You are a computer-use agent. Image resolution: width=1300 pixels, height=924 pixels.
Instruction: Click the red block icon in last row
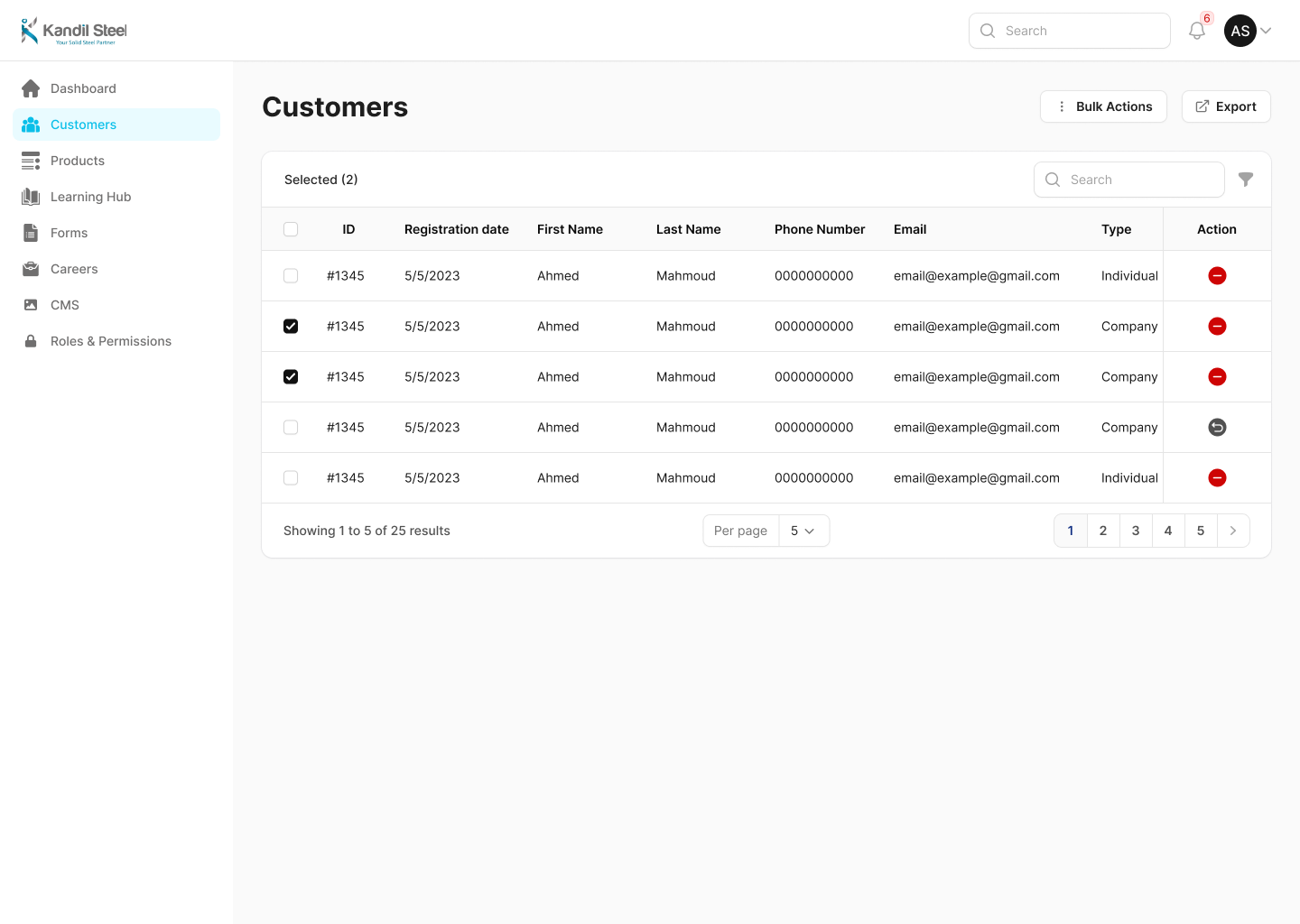coord(1217,478)
